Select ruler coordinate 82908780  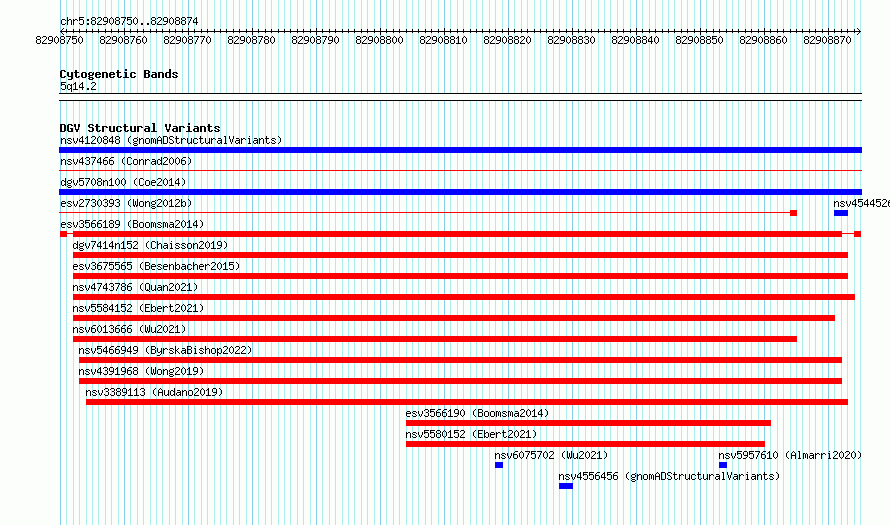tap(251, 40)
